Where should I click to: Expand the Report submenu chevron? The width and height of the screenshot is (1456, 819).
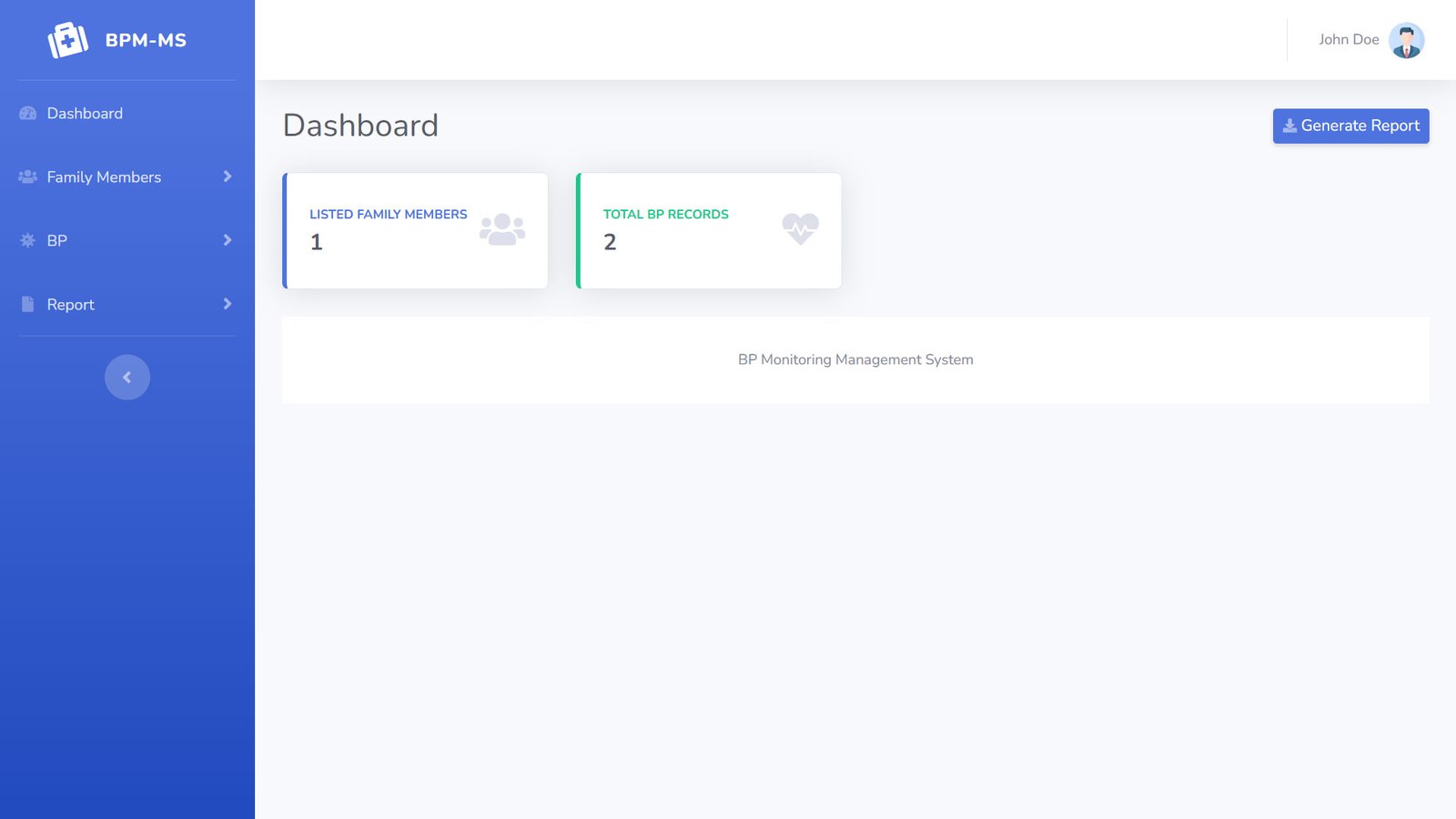227,304
